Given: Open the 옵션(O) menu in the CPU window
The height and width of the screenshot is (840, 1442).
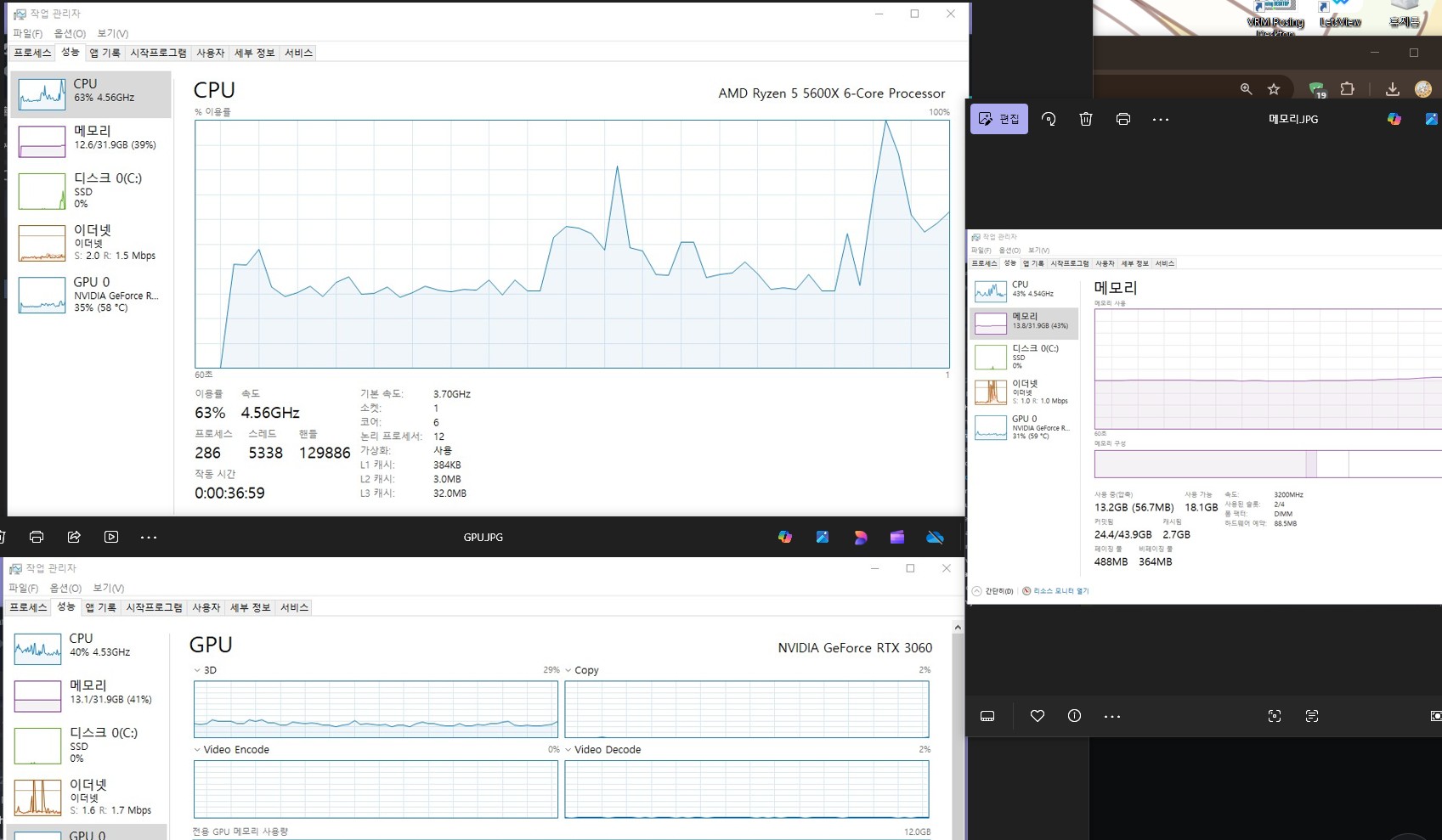Looking at the screenshot, I should coord(70,33).
